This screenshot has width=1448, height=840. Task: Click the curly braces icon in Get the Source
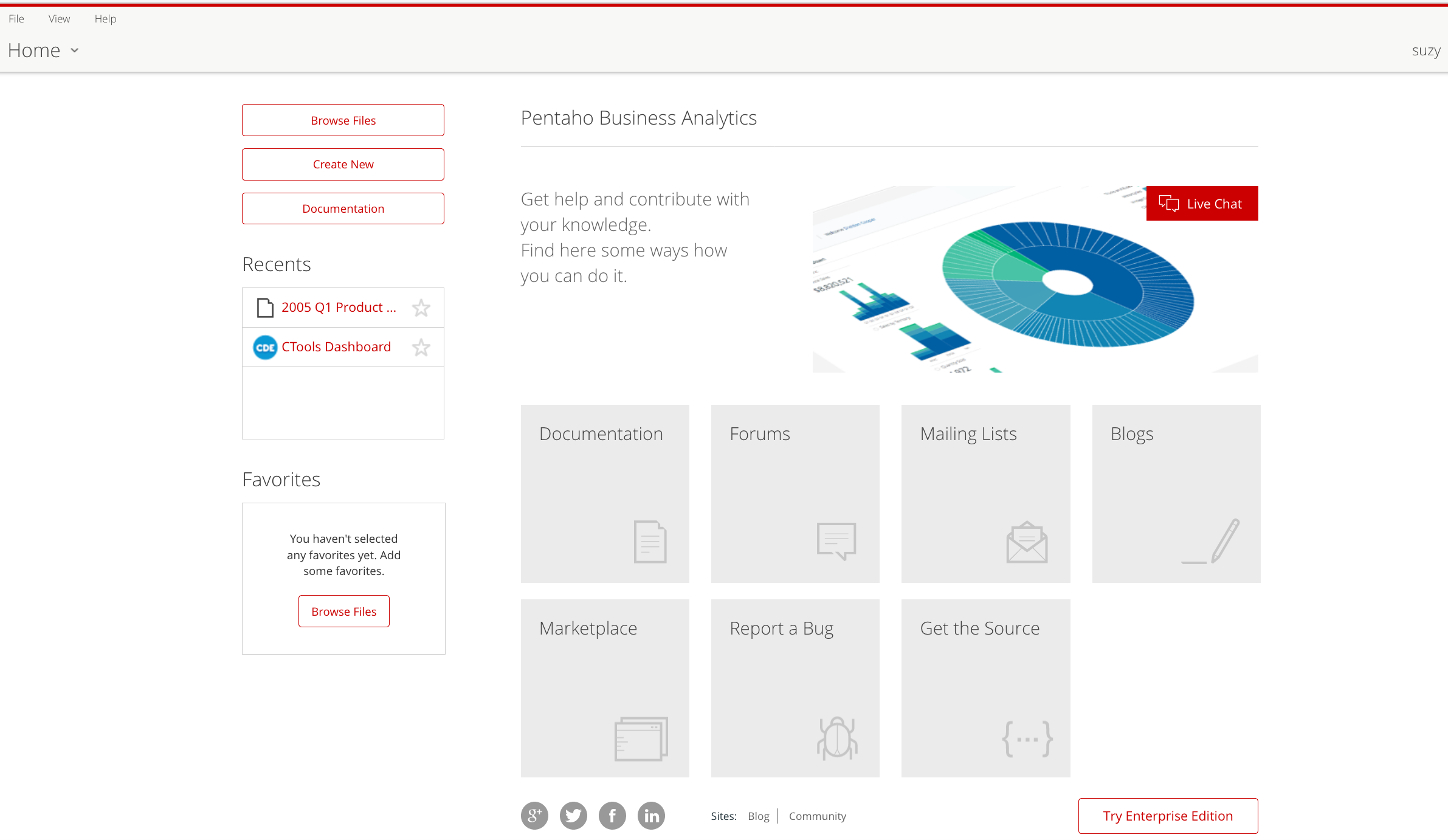pos(1027,739)
